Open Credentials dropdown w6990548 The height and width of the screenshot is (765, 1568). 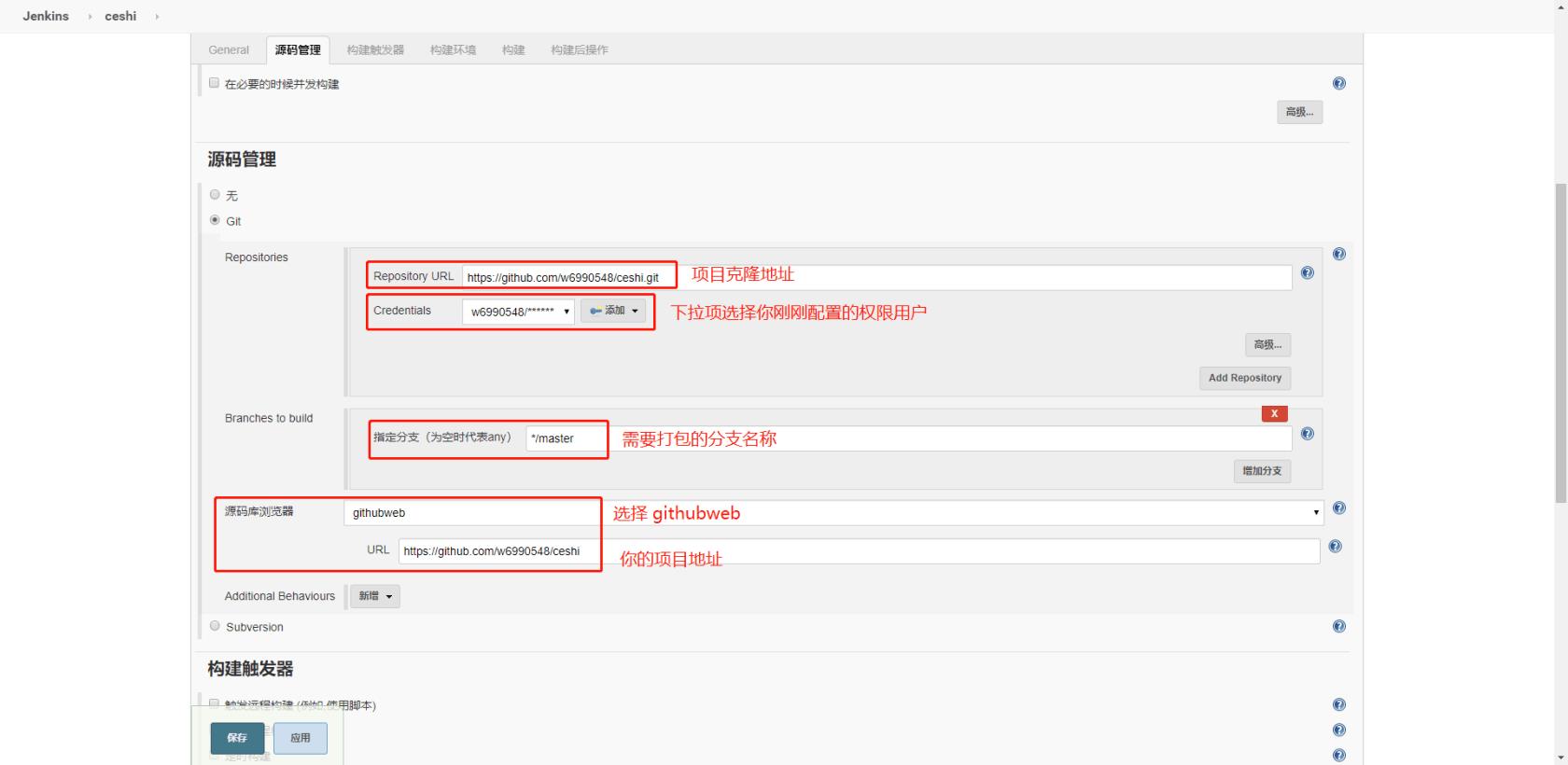(x=518, y=312)
